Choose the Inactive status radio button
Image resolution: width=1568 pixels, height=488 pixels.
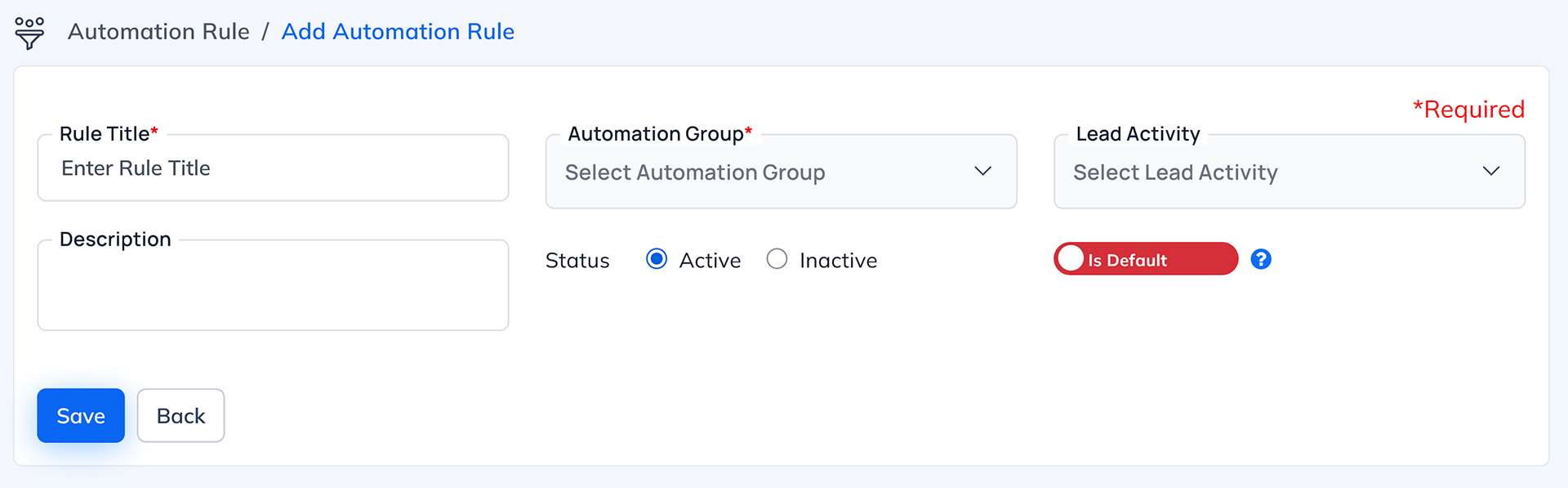tap(777, 259)
